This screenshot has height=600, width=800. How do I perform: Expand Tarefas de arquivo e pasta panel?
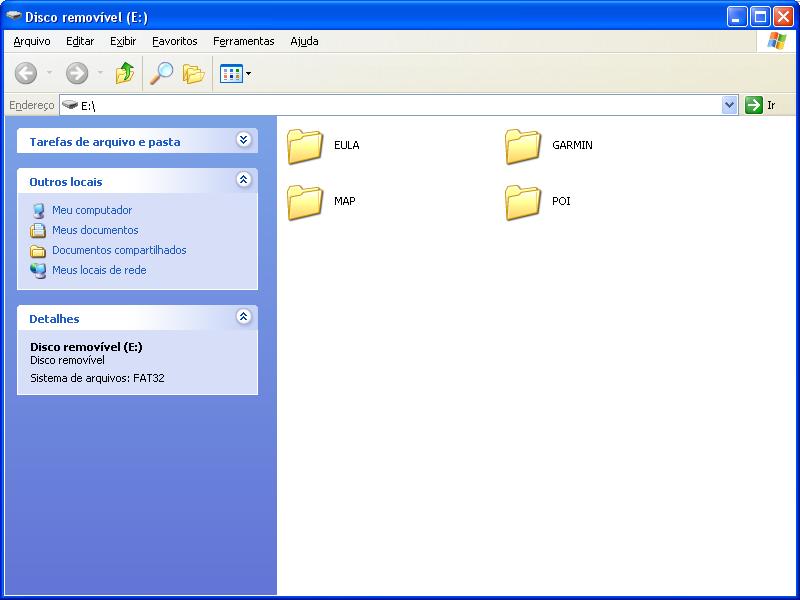(243, 140)
